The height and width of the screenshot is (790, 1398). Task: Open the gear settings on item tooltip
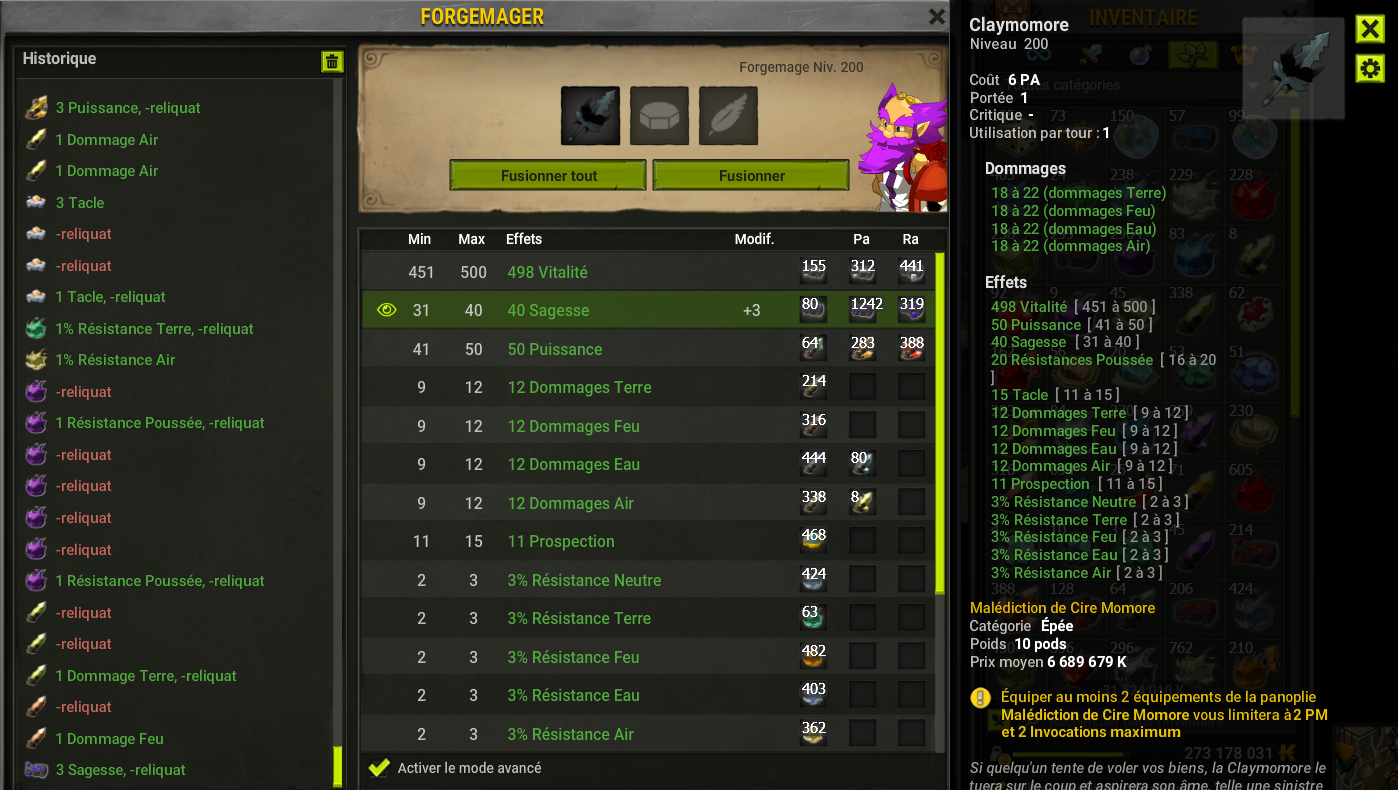tap(1370, 68)
